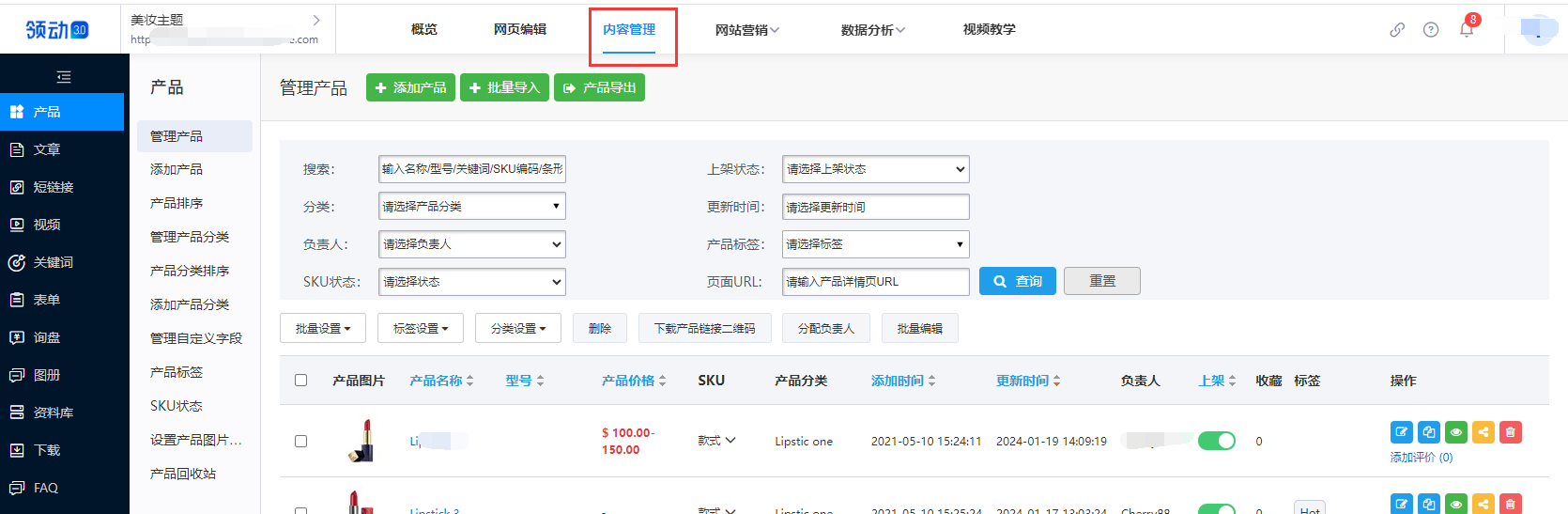
Task: Toggle the 上架 switch in the Cherry88 row
Action: [x=1217, y=509]
